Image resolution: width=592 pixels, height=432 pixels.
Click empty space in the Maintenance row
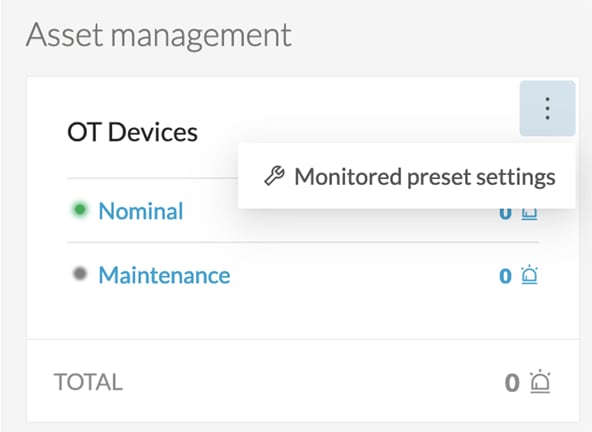(362, 275)
